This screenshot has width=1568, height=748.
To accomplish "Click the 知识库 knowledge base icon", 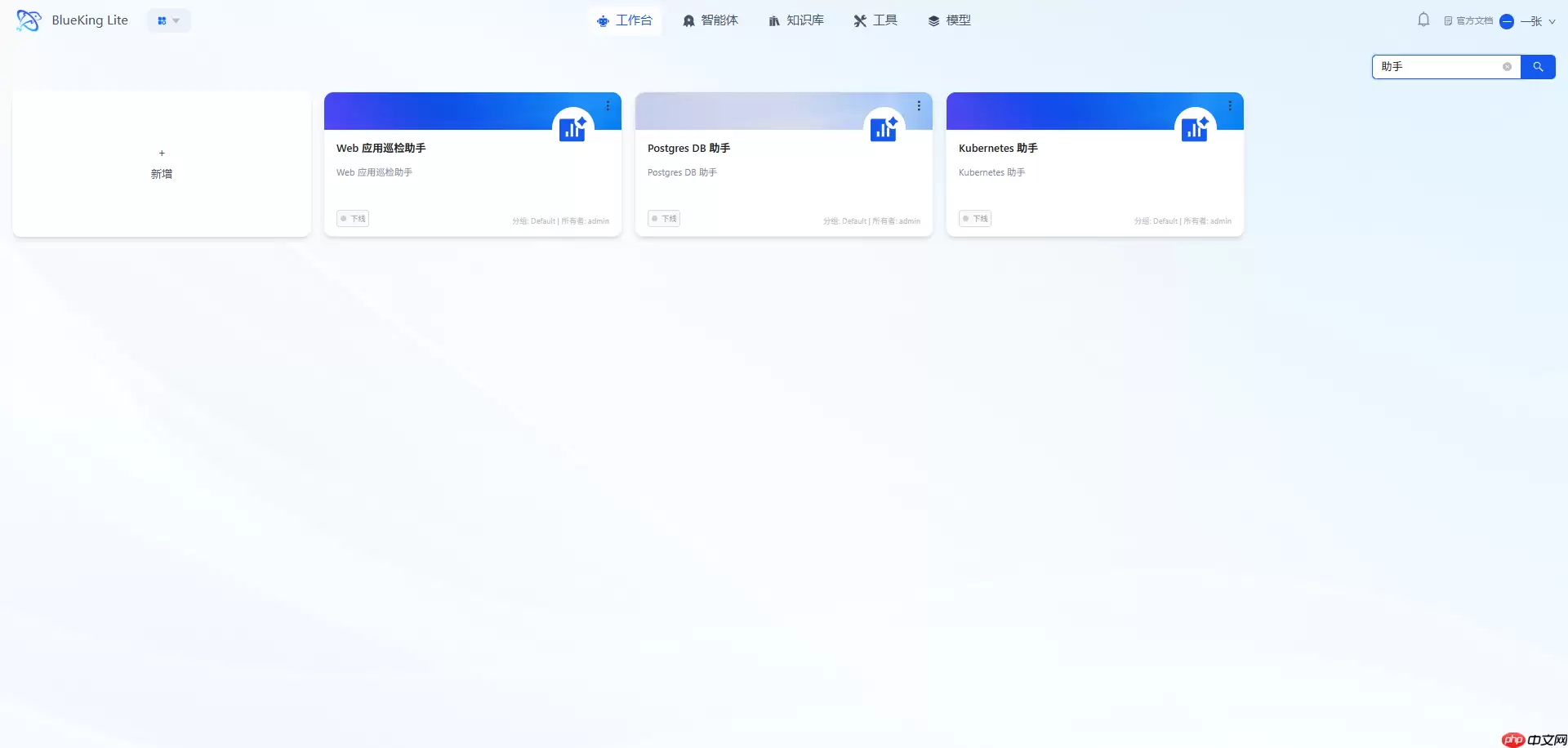I will [774, 20].
